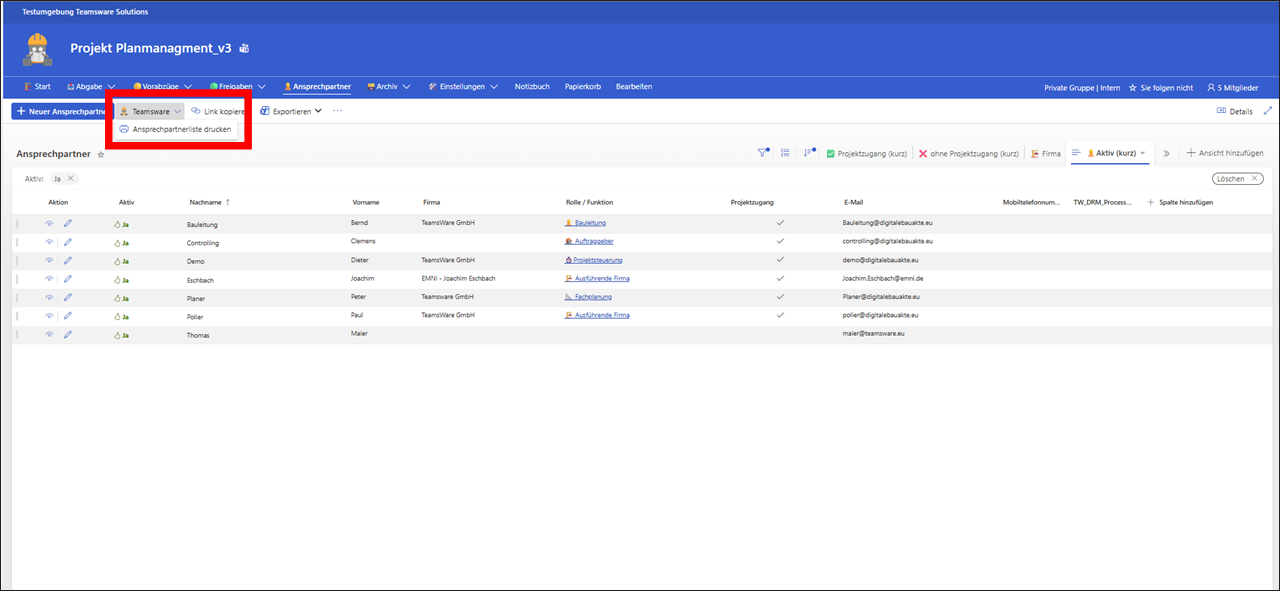
Task: Switch to 'ohne Projektzugang (kurz)' view tab
Action: tap(968, 153)
